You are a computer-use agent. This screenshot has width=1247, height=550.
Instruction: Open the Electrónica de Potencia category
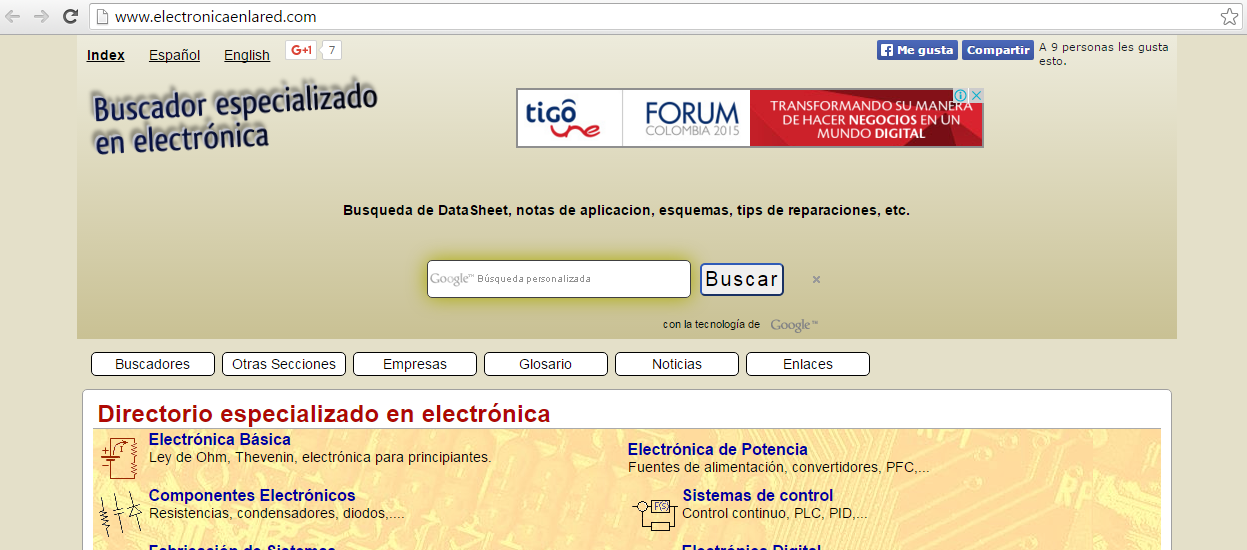pyautogui.click(x=718, y=450)
